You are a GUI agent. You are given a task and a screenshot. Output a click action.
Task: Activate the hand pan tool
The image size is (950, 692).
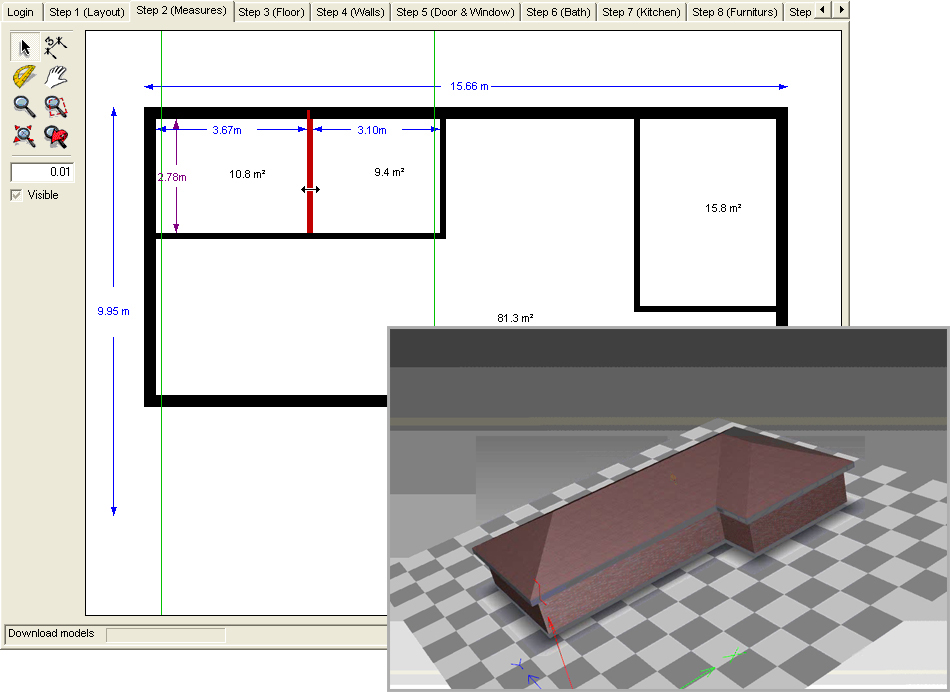coord(56,77)
